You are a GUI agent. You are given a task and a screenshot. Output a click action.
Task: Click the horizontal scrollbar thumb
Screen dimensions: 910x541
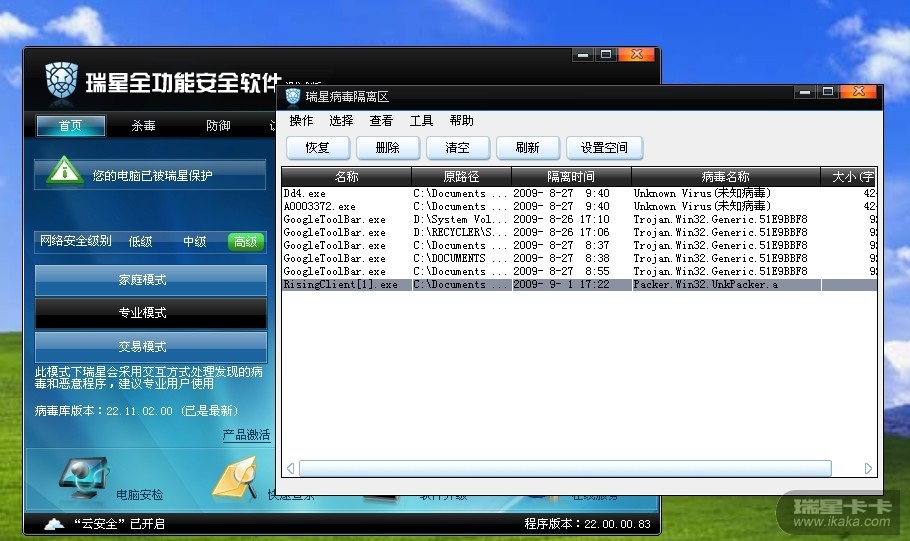(x=565, y=468)
